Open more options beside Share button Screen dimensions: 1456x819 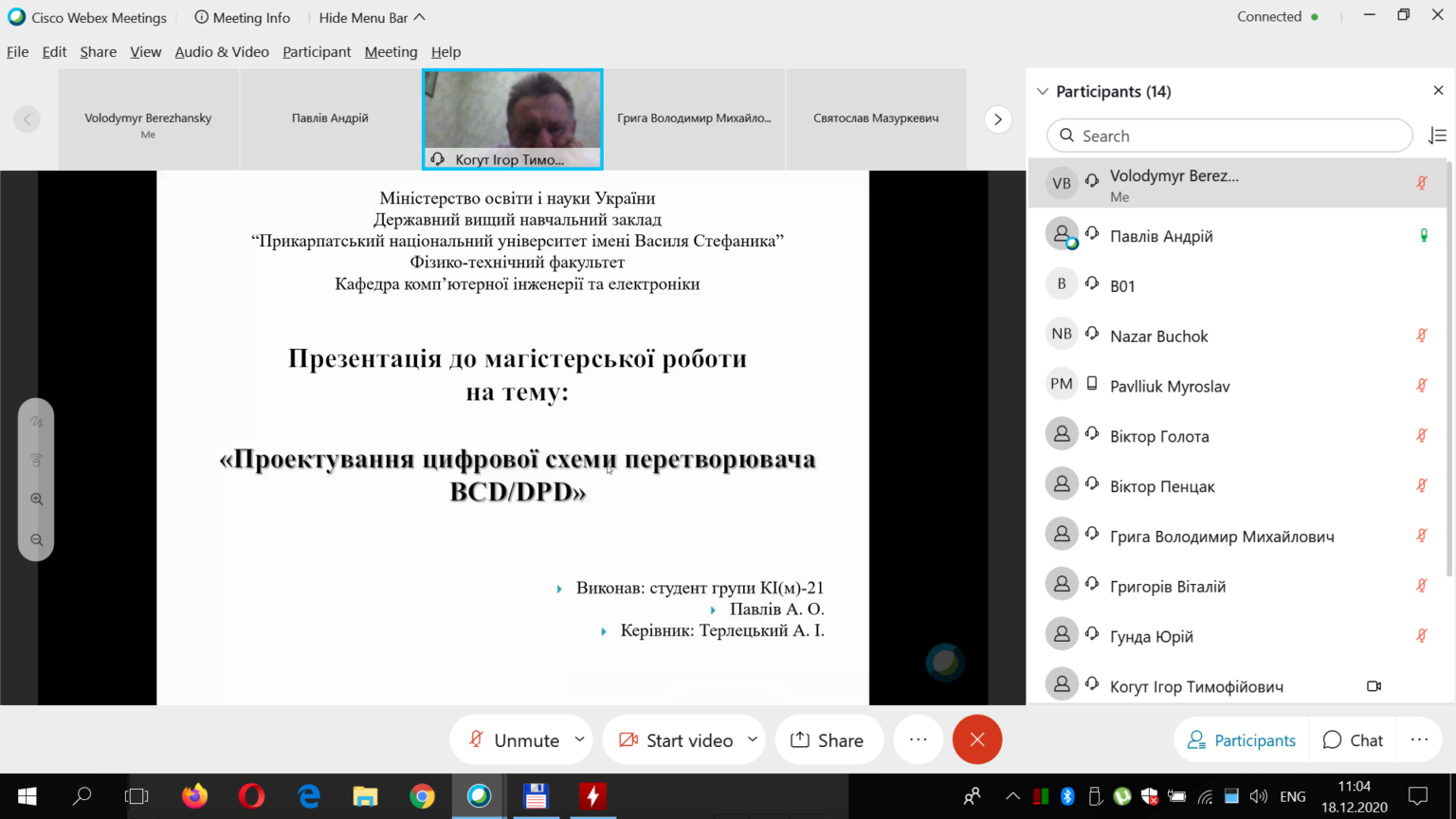point(918,739)
